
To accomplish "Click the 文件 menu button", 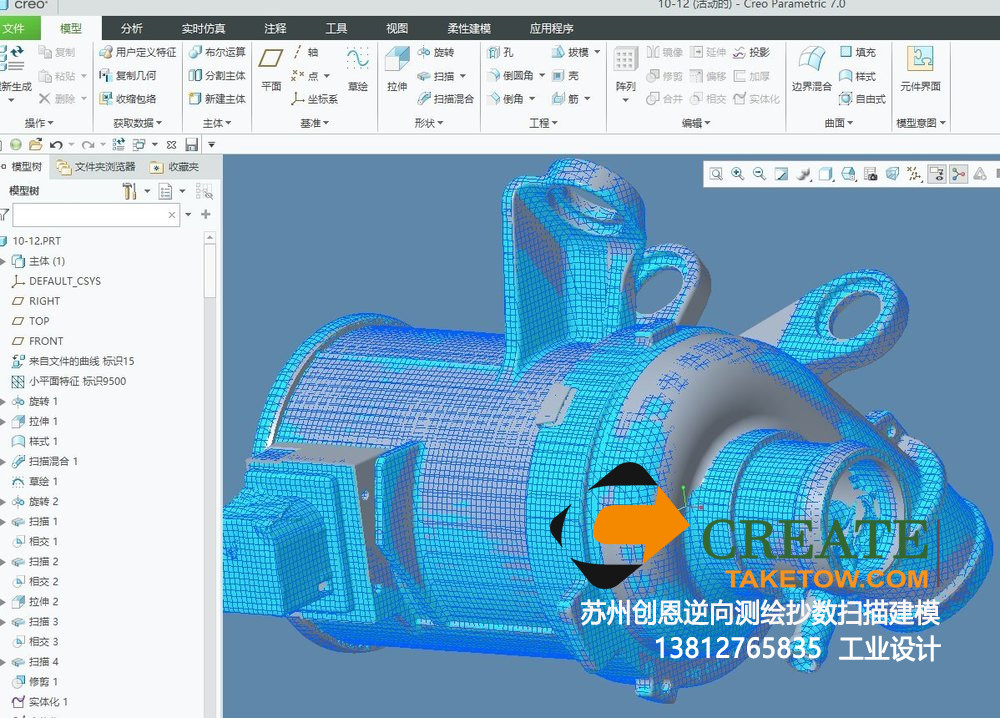I will pyautogui.click(x=14, y=29).
